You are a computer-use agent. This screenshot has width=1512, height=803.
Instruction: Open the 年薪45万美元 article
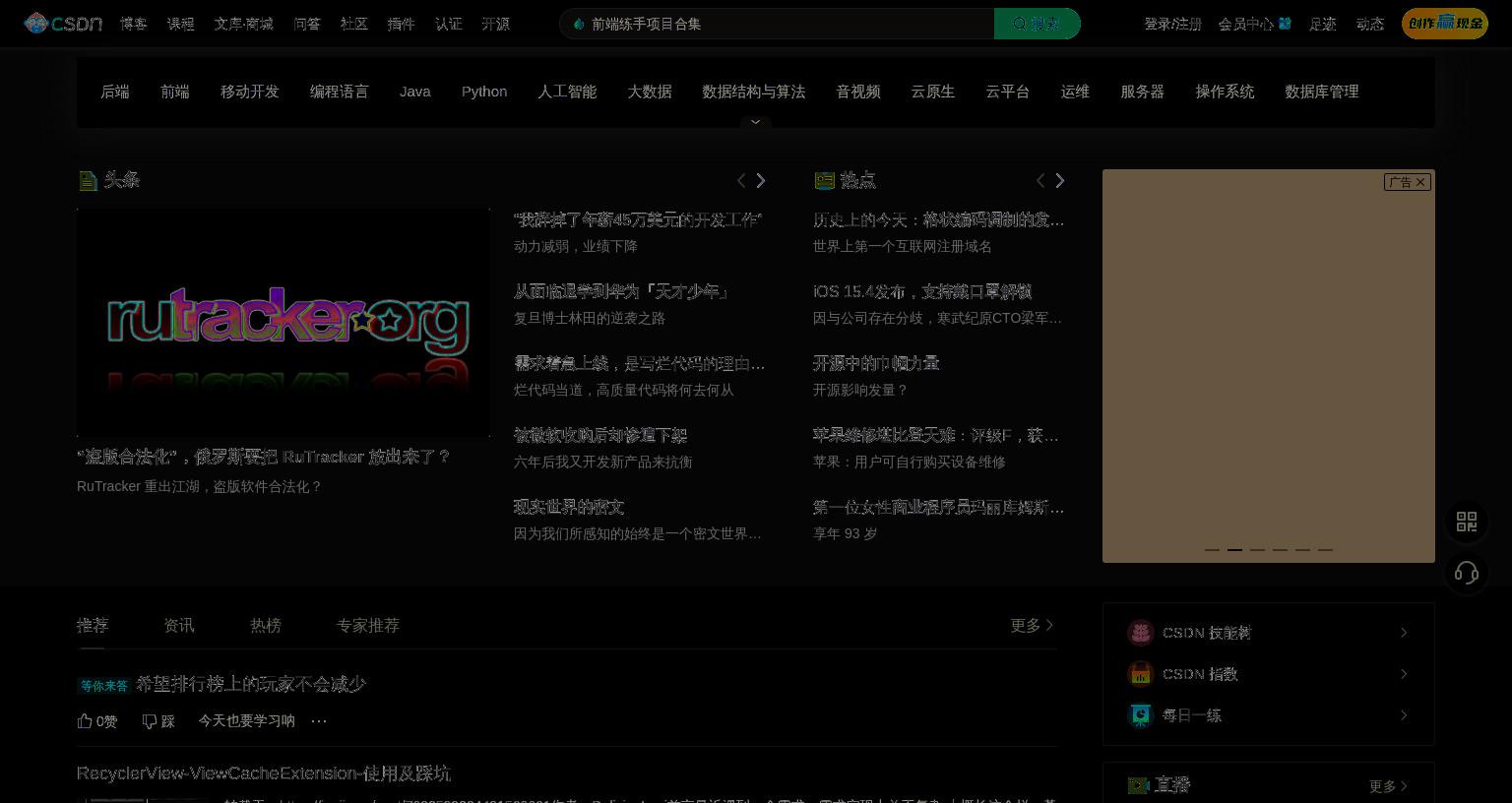click(638, 219)
